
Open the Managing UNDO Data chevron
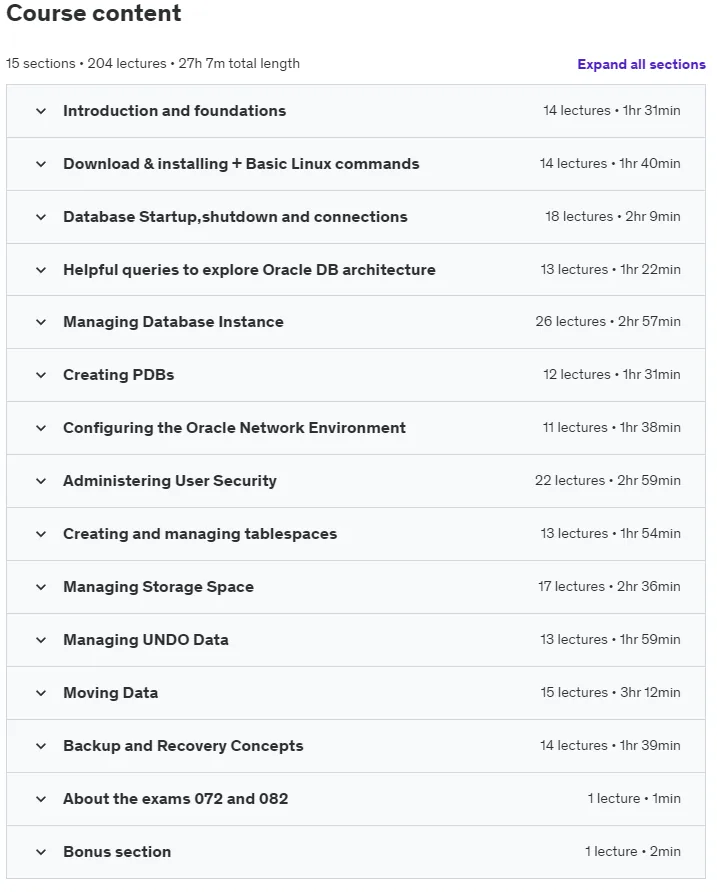click(41, 639)
